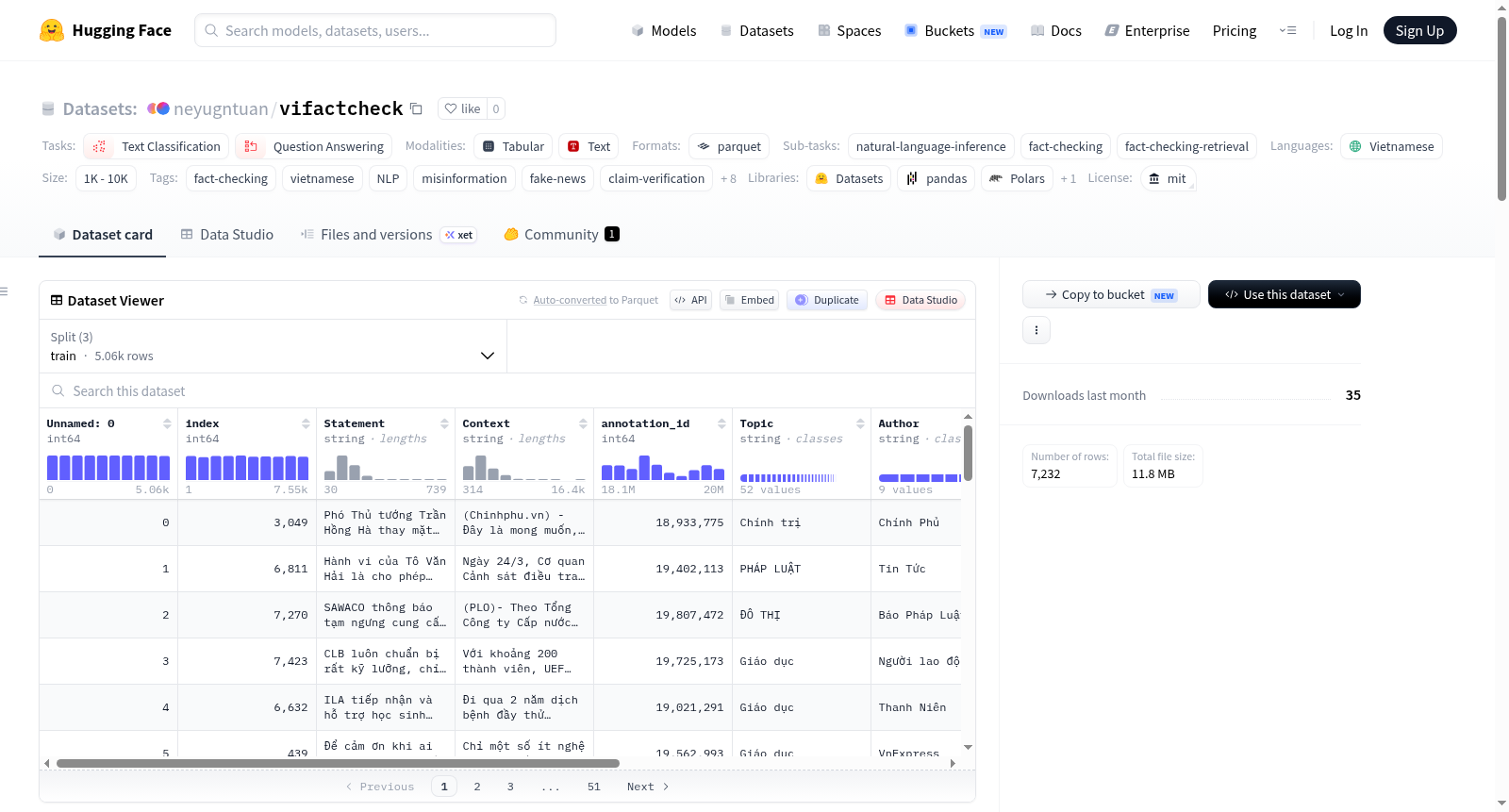1509x812 pixels.
Task: Open Enterprise in top navigation
Action: pos(1147,30)
